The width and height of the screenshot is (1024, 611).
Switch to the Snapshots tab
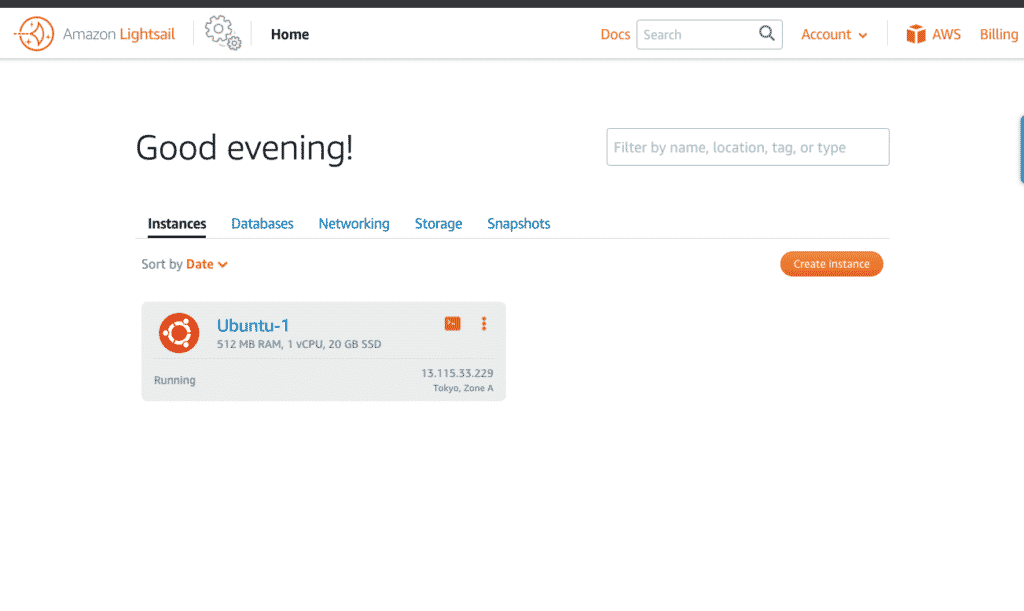pyautogui.click(x=519, y=224)
